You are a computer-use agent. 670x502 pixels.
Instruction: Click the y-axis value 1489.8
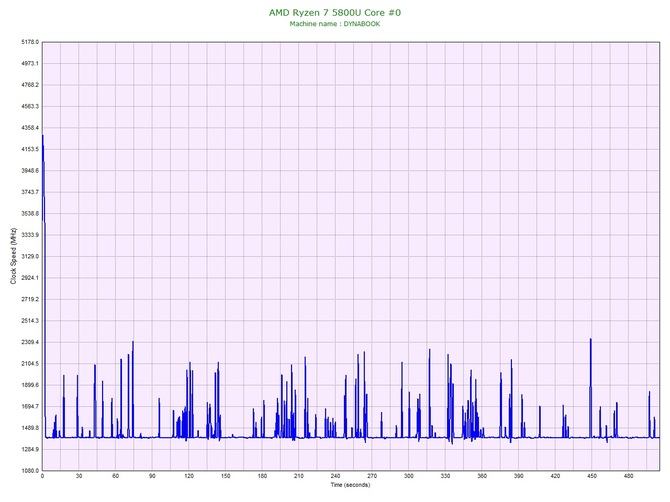30,428
